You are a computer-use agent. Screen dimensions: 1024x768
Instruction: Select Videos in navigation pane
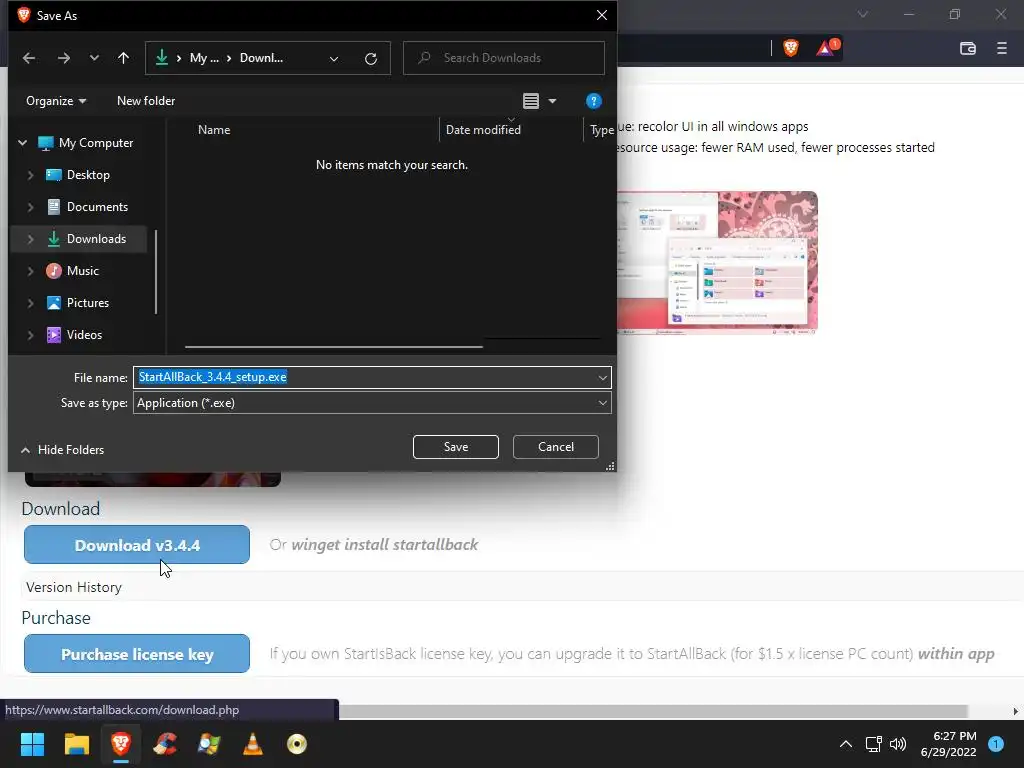click(84, 335)
